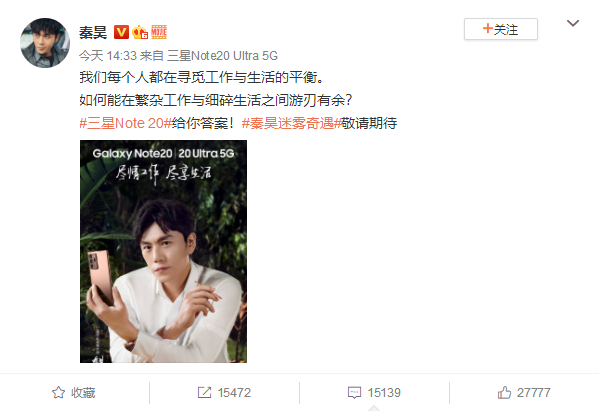Open the 秦昊 username profile link
Image resolution: width=599 pixels, height=411 pixels.
coord(93,32)
